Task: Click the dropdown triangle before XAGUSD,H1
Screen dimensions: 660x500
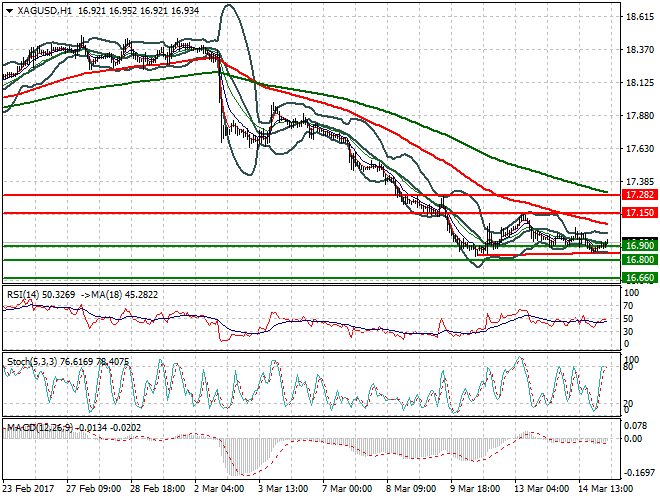Action: 6,9
